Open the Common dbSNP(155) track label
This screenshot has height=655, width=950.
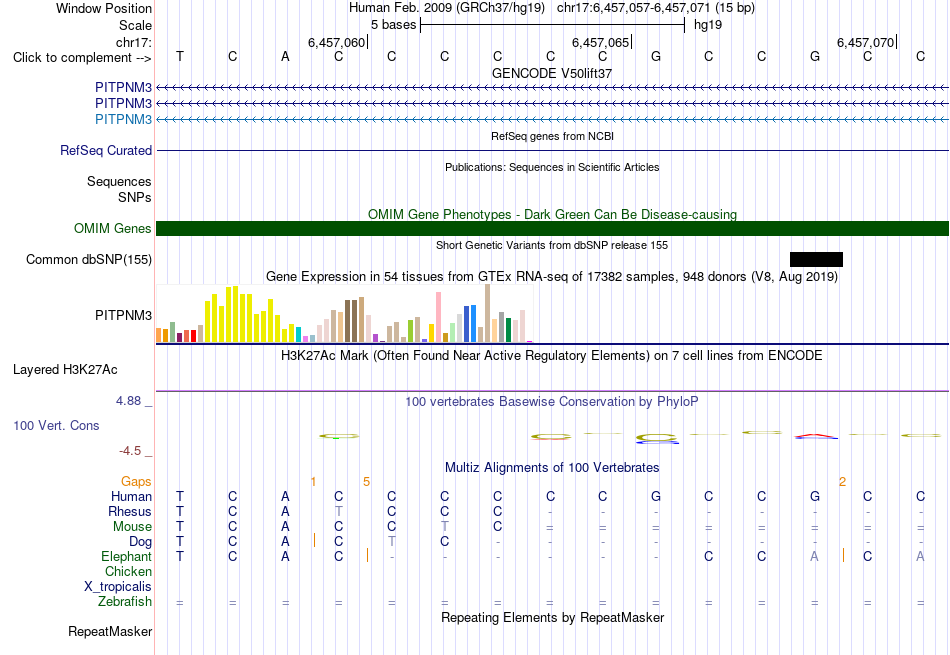(x=88, y=259)
